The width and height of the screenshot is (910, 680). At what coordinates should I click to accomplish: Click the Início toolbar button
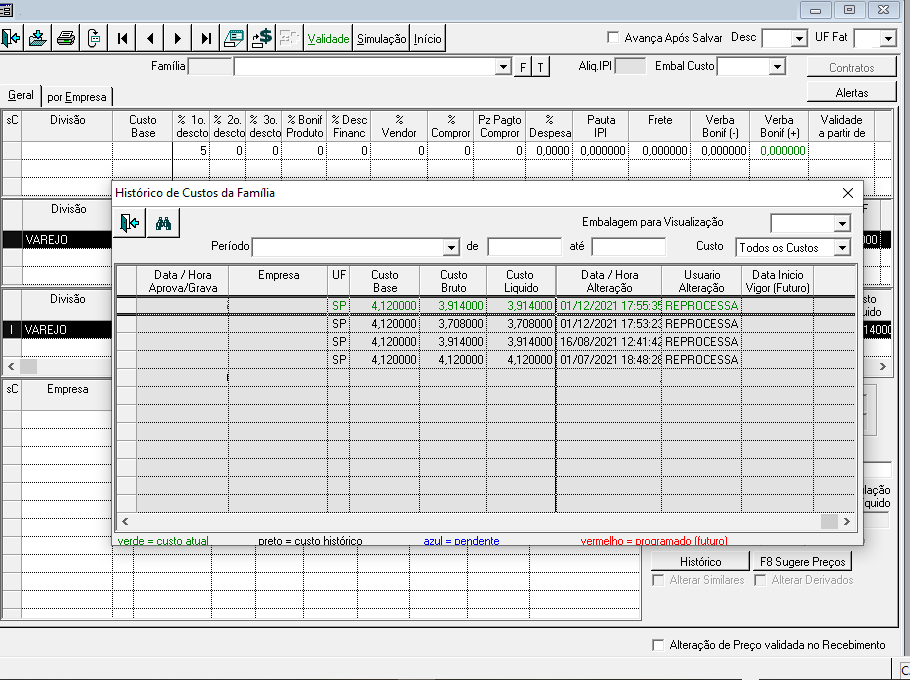click(428, 38)
